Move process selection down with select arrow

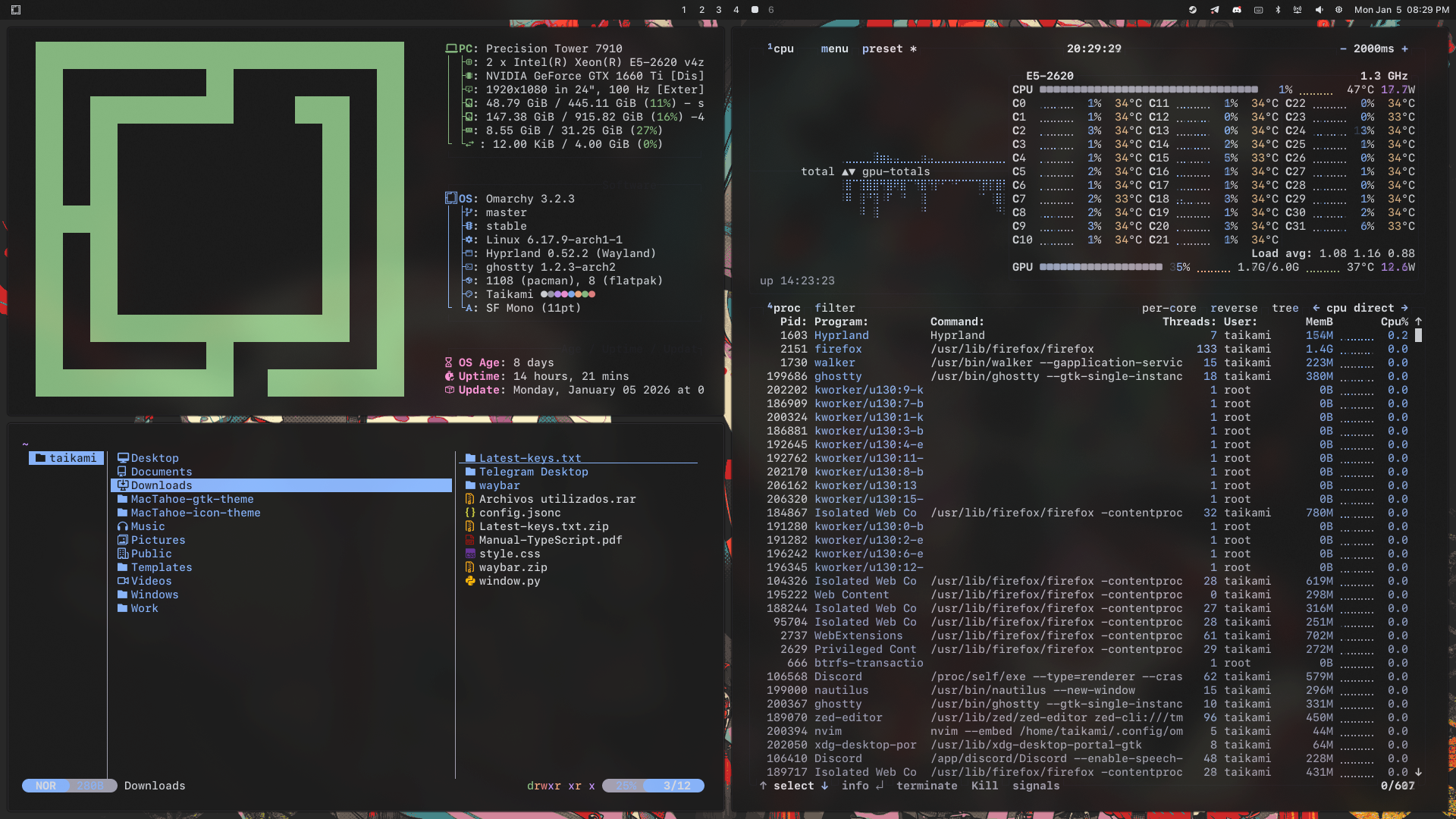pos(824,786)
